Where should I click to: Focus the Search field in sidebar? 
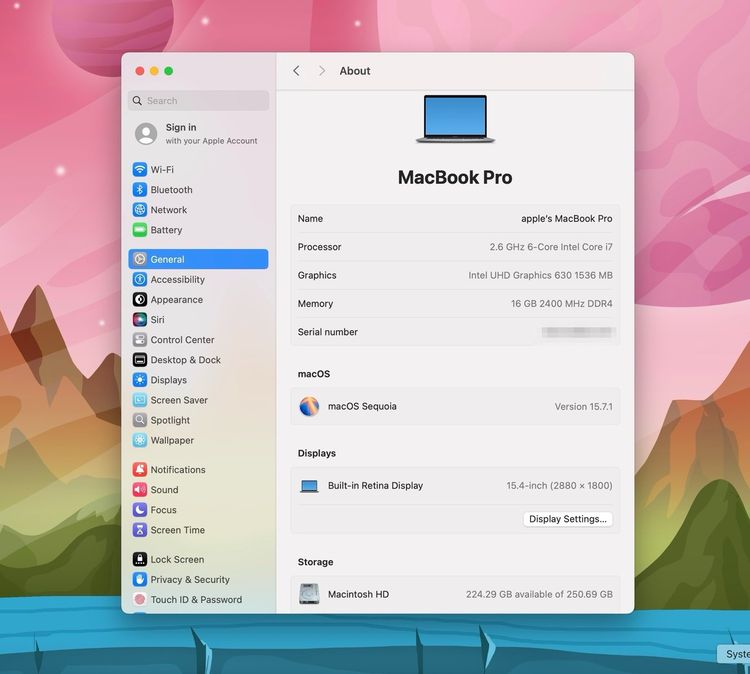click(x=199, y=100)
